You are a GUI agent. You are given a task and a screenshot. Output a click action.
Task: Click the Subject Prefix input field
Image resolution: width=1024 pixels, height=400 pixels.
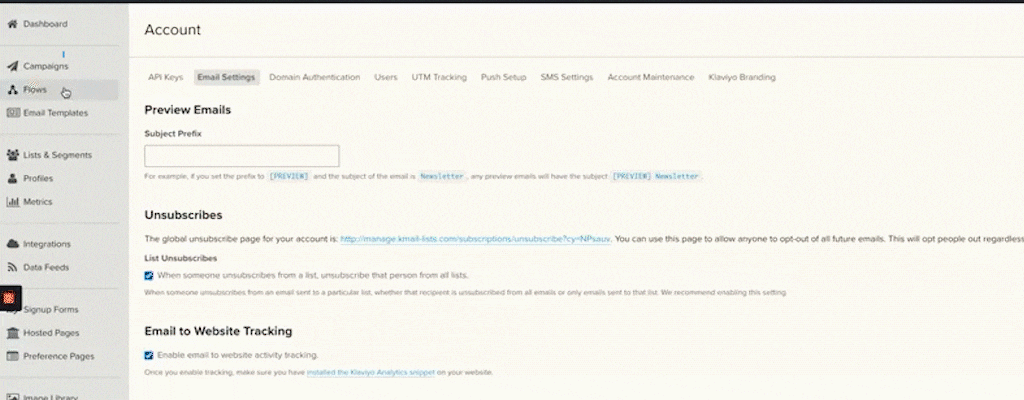242,156
